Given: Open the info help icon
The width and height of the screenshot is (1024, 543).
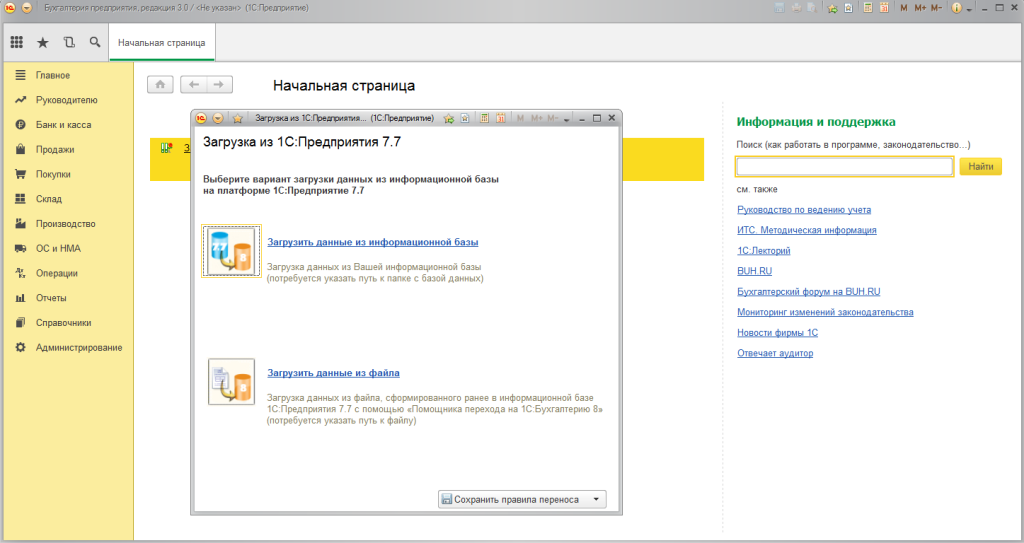Looking at the screenshot, I should (x=957, y=8).
